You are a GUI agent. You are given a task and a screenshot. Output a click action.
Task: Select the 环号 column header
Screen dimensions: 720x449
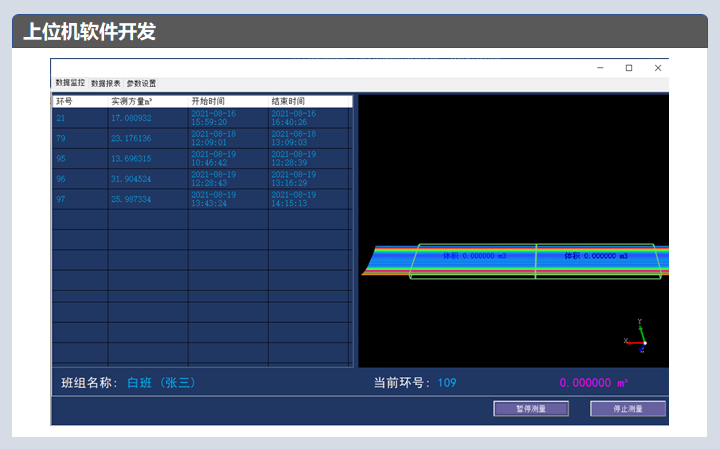pos(80,101)
